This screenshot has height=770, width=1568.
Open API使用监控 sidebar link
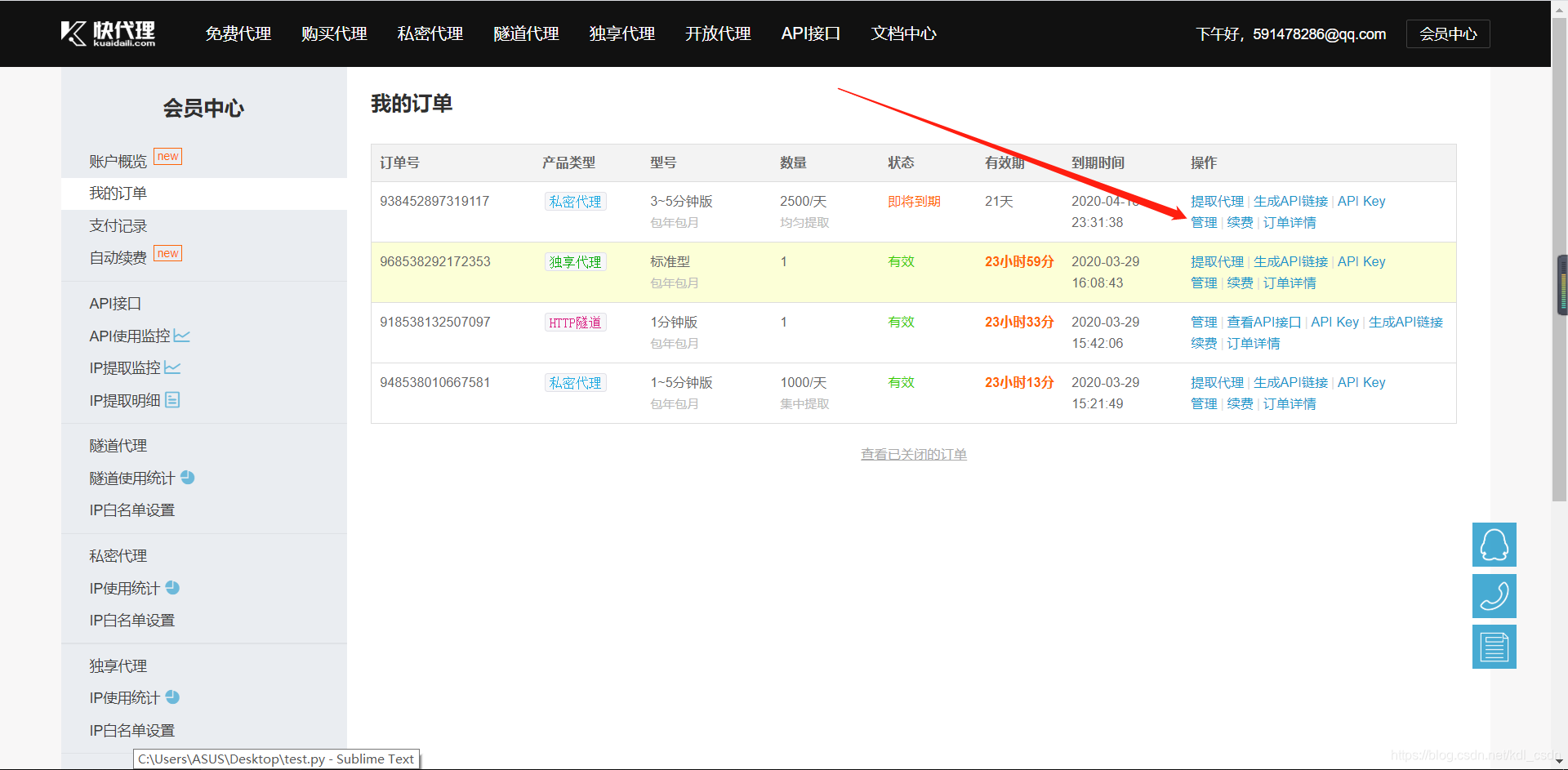tap(129, 336)
